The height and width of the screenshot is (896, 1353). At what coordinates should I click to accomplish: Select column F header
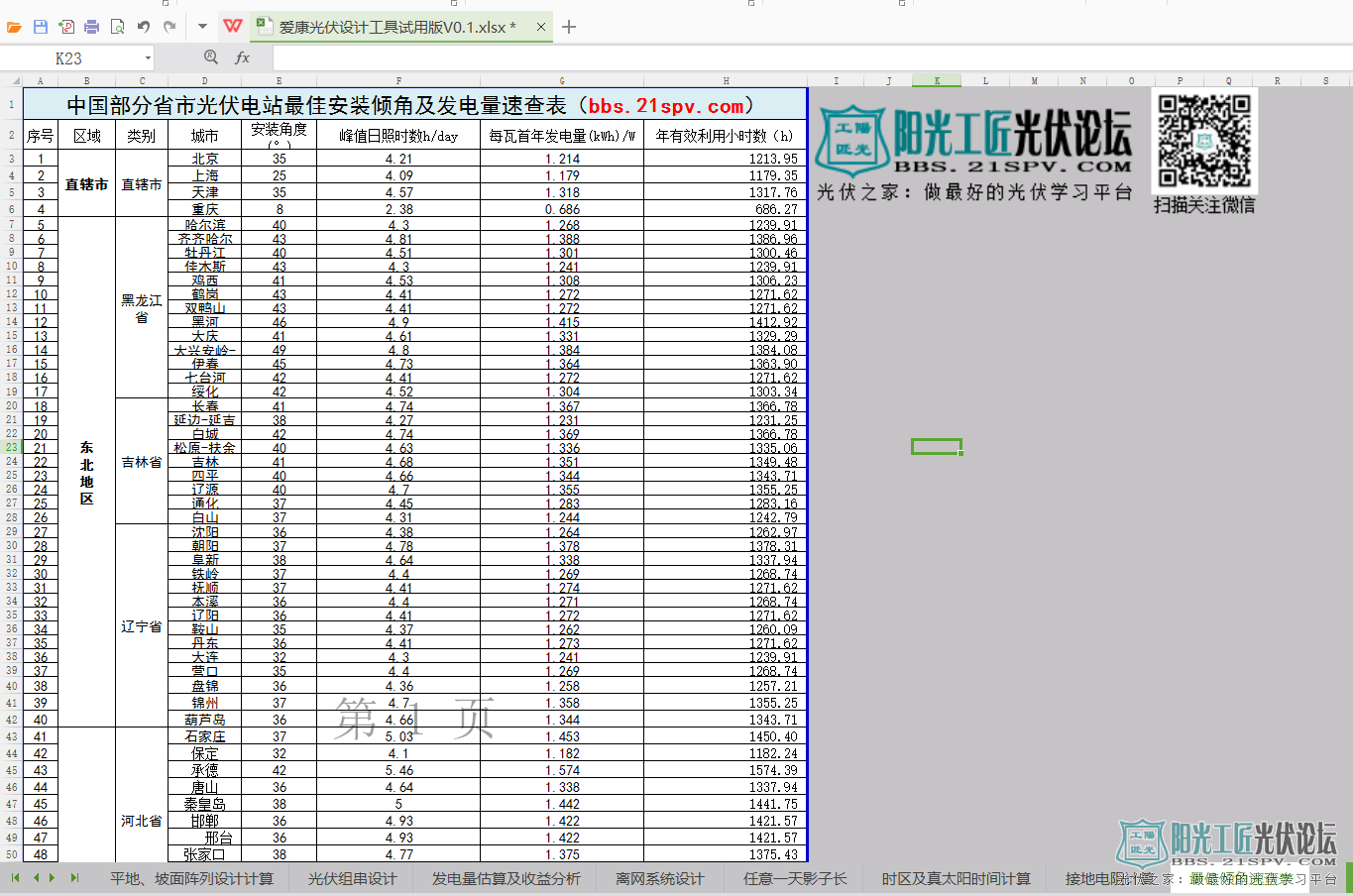[x=398, y=80]
